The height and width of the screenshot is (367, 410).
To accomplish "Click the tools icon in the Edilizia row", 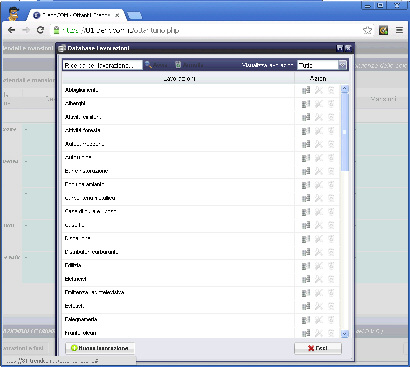I will (x=319, y=266).
